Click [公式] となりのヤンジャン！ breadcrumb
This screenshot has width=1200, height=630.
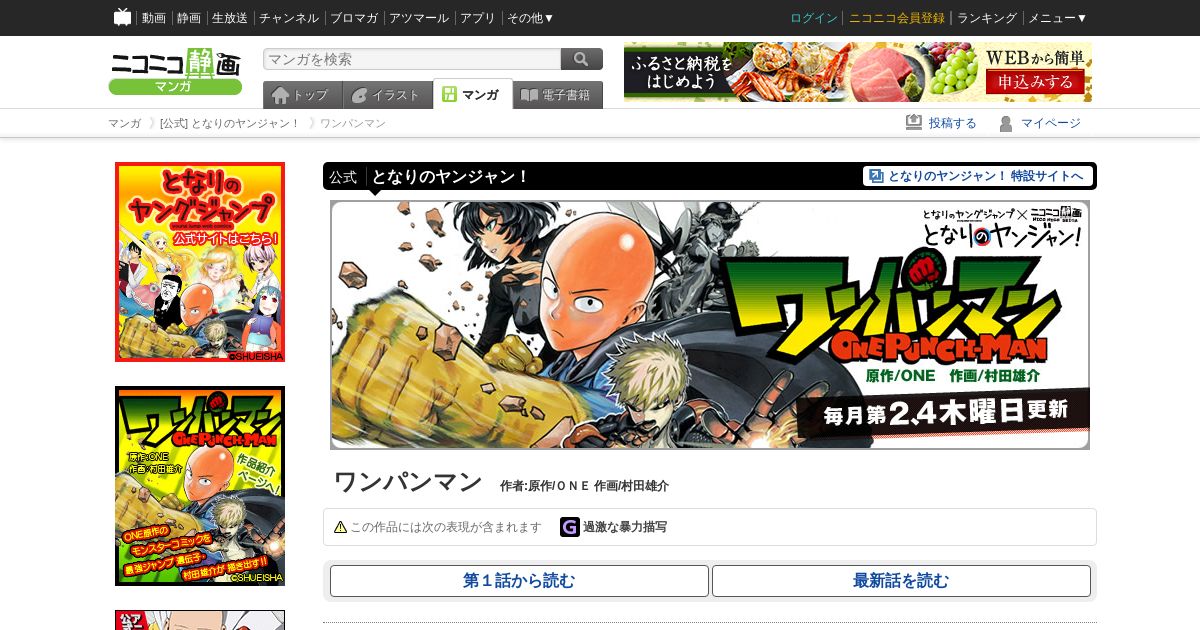(x=229, y=123)
